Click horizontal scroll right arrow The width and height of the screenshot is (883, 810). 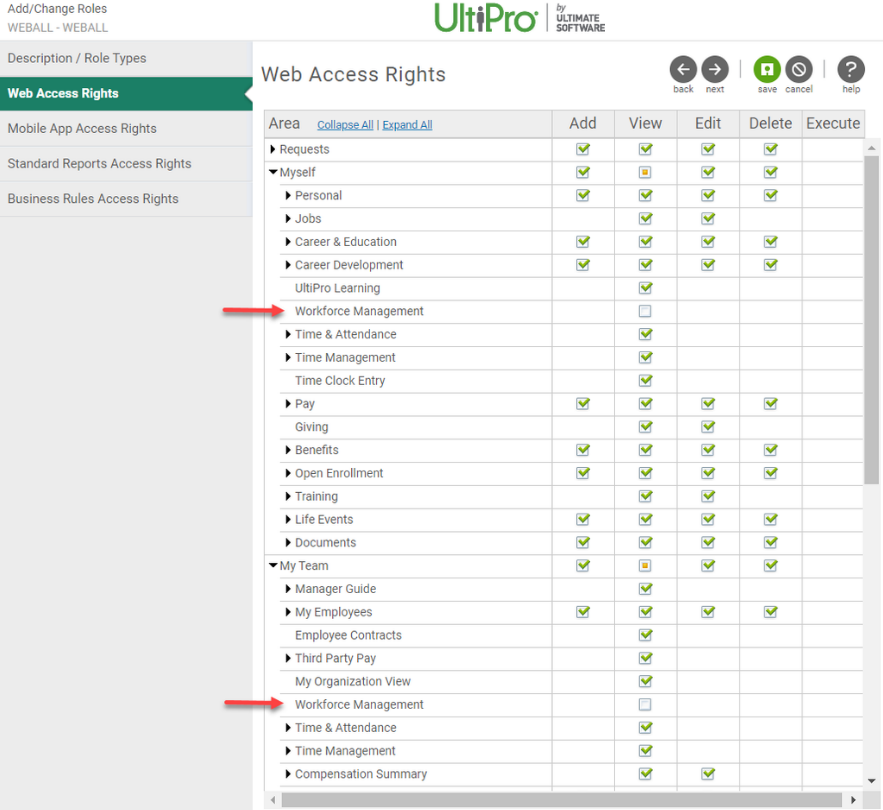(853, 799)
